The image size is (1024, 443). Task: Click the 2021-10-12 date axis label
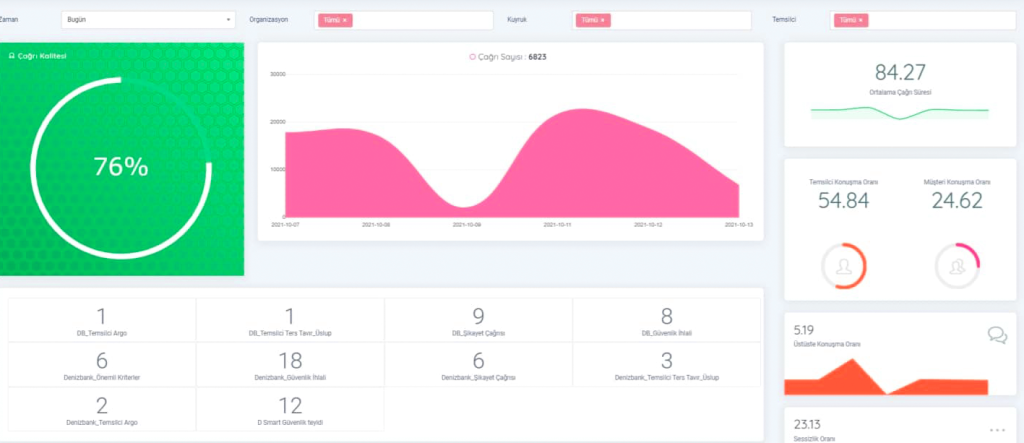point(648,224)
